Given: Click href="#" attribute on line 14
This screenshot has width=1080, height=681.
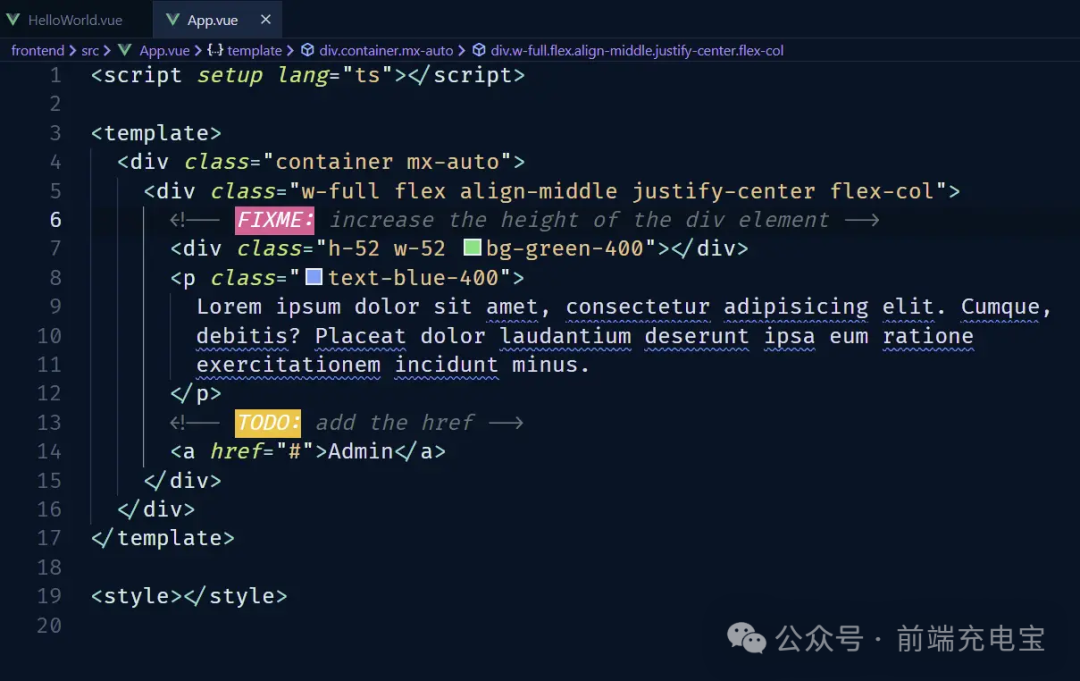Looking at the screenshot, I should [x=262, y=451].
